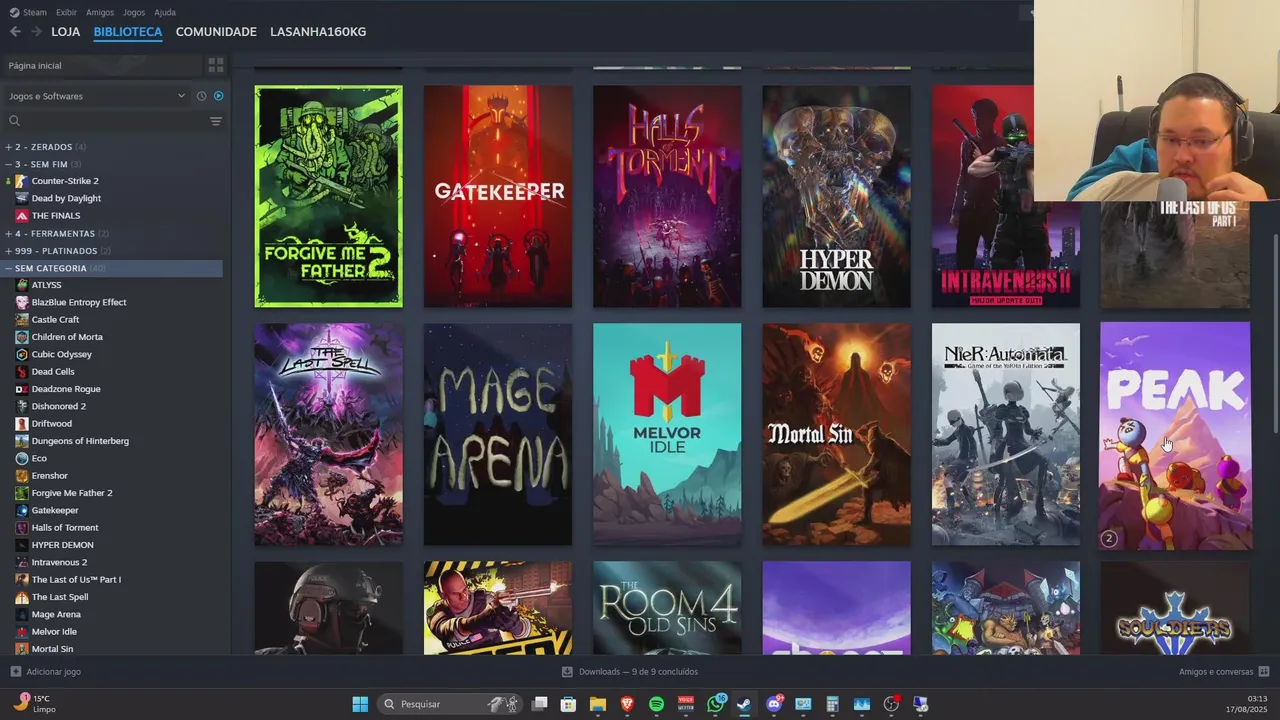Go to Página inicial
This screenshot has width=1280, height=720.
point(100,65)
